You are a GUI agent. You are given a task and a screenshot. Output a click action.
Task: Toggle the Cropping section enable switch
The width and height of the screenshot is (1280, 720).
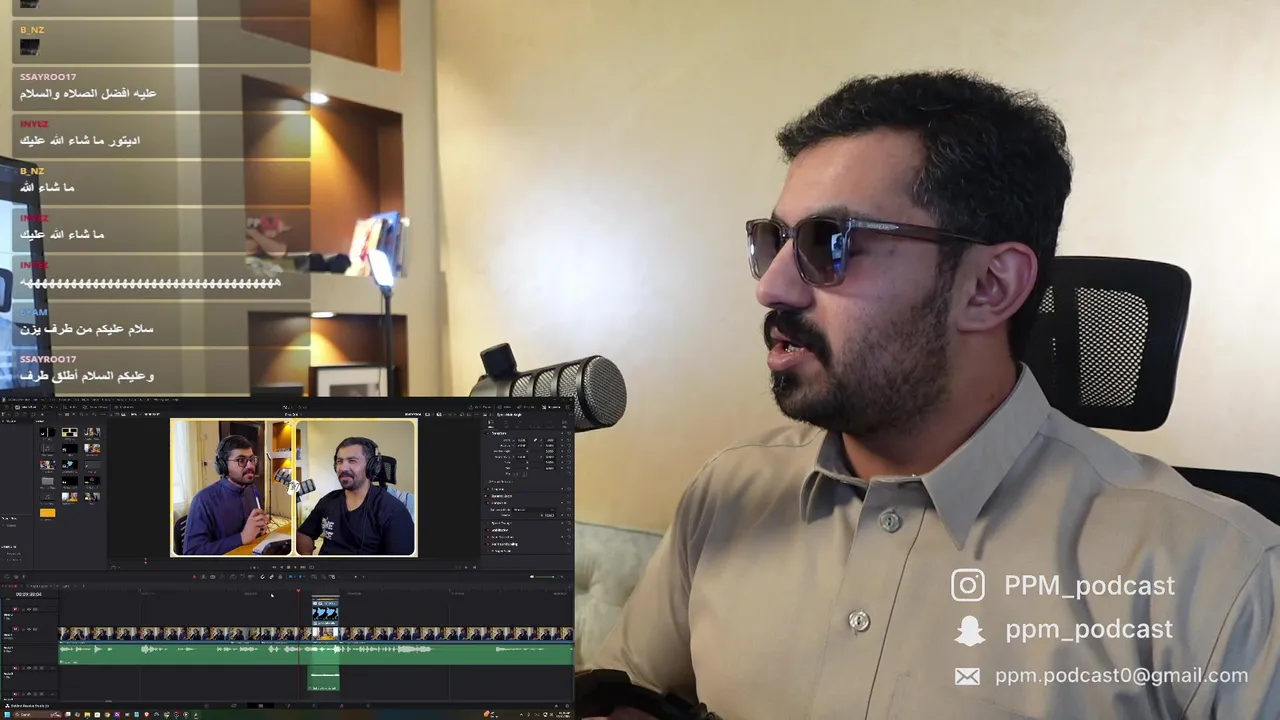tap(488, 489)
